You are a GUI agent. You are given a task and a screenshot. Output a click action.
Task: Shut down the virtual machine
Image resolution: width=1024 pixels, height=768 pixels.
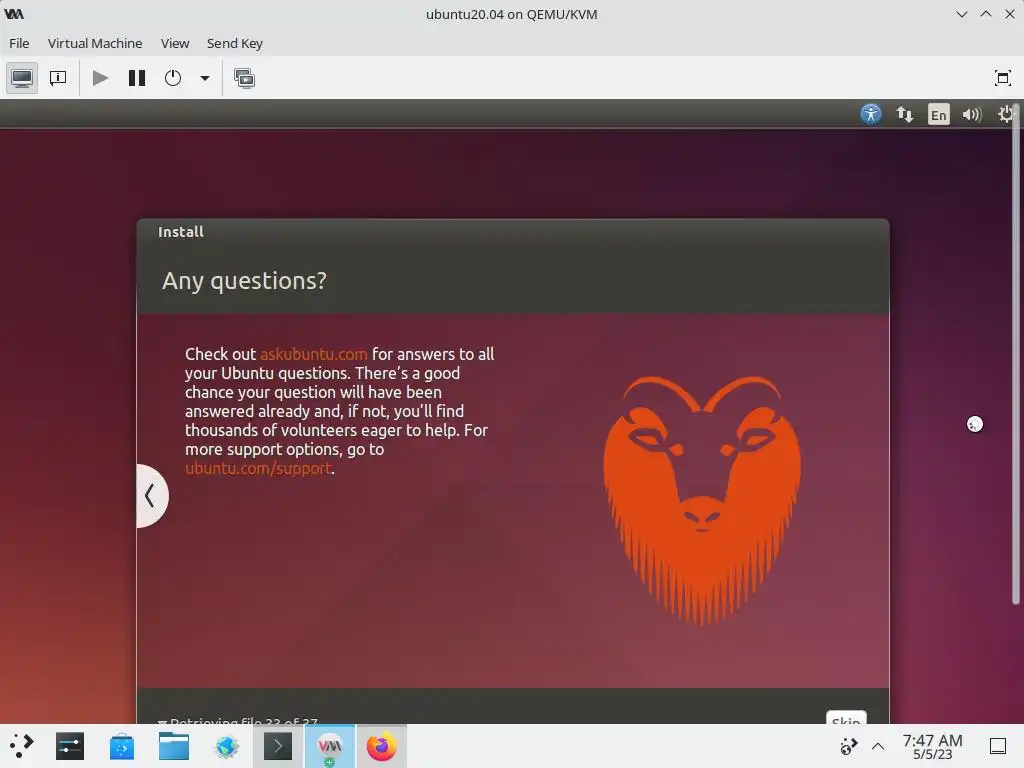click(x=173, y=78)
